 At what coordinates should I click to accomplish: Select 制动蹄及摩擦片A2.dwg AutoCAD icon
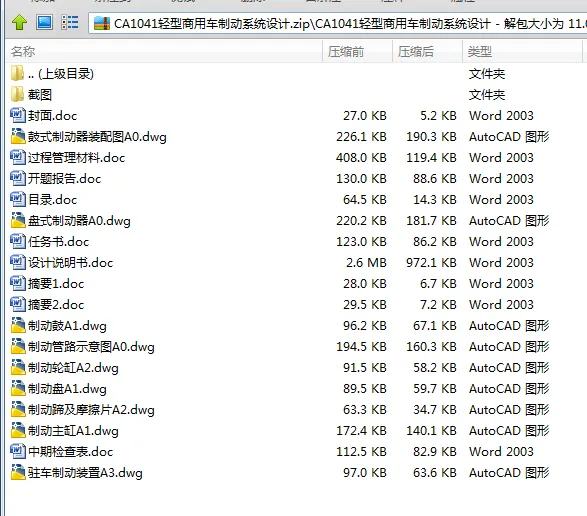(x=17, y=409)
